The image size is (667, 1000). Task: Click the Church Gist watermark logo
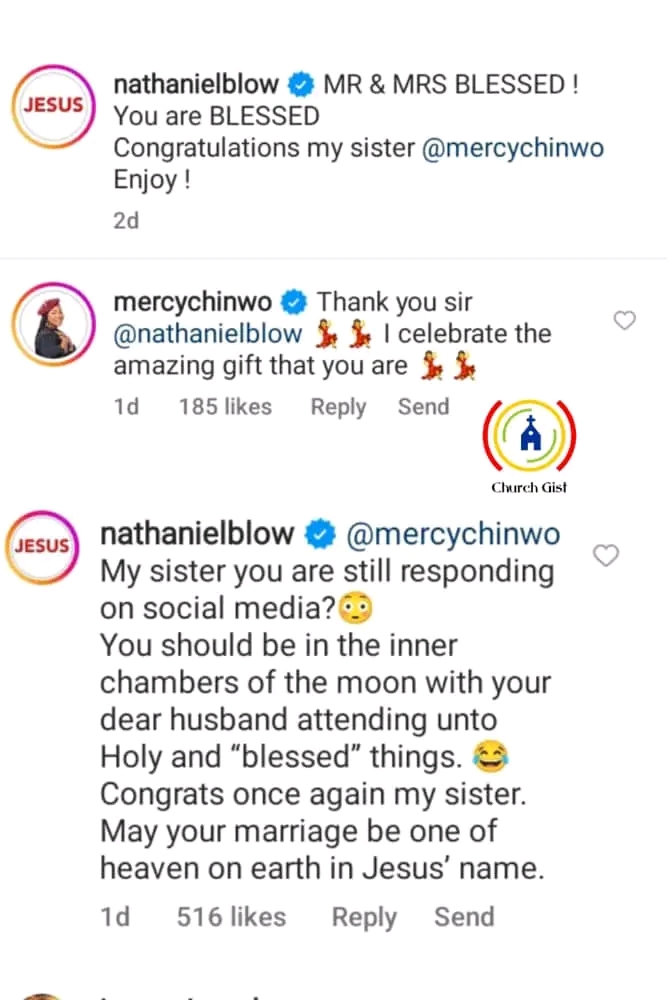point(529,435)
